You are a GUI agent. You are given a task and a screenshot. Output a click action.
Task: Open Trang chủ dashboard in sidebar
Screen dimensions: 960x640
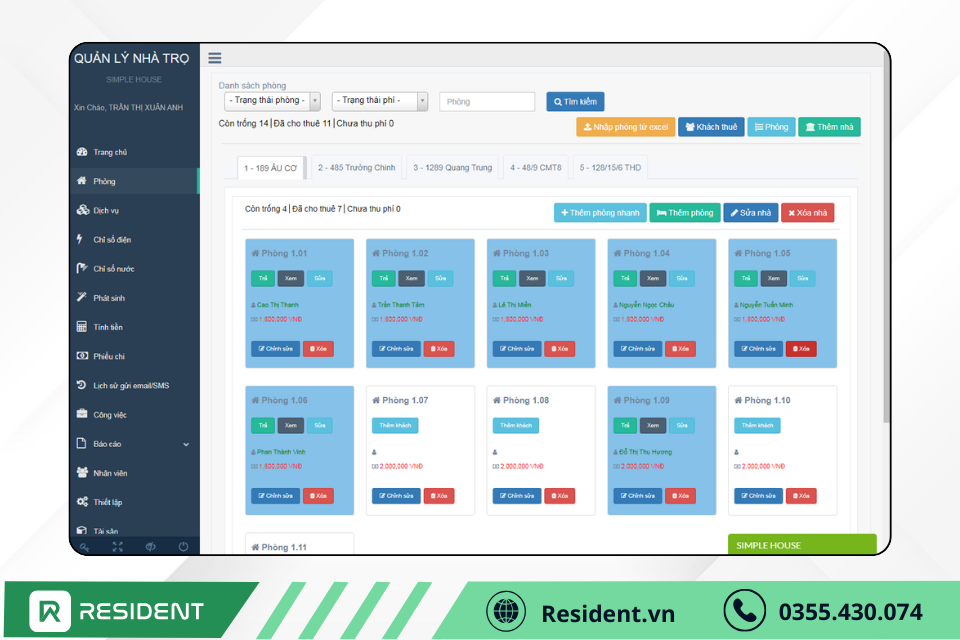tap(110, 152)
